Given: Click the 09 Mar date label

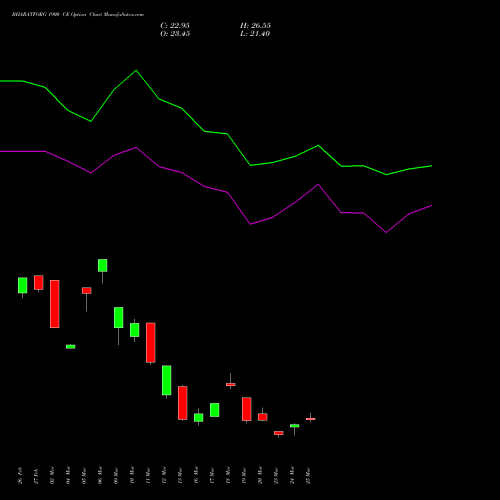Looking at the screenshot, I should point(116,475).
